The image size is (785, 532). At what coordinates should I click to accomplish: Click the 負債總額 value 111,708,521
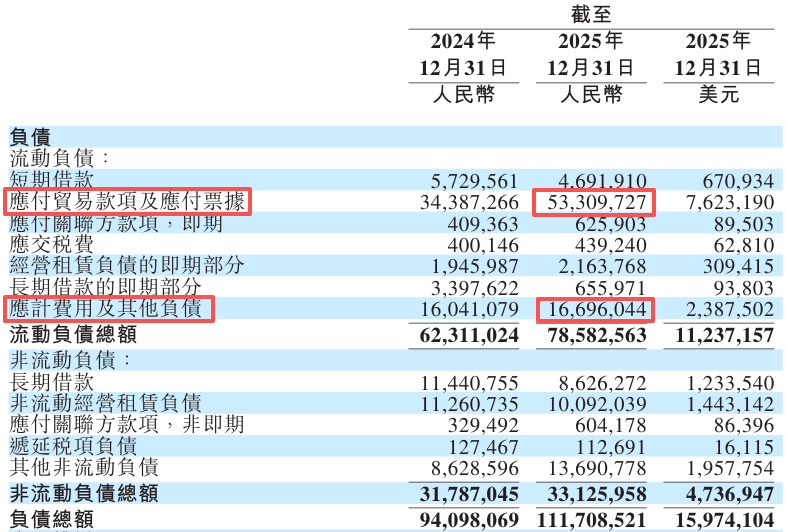[584, 519]
